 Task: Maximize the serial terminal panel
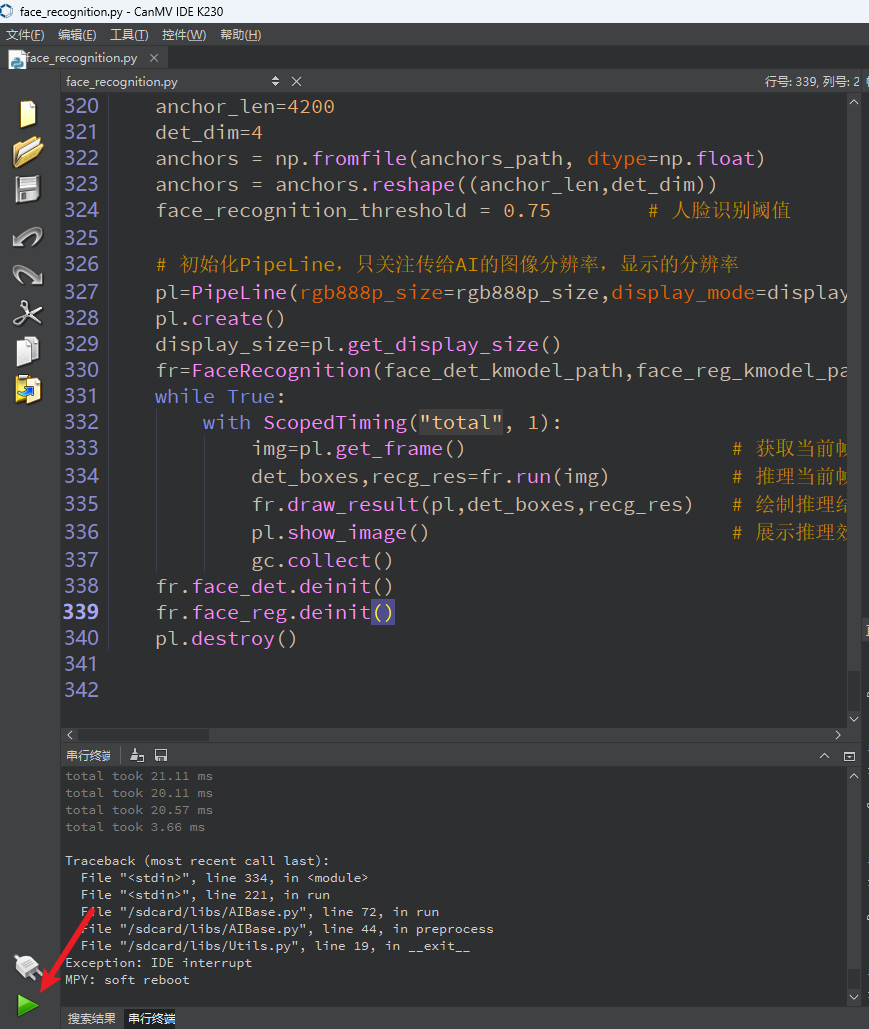pos(849,756)
